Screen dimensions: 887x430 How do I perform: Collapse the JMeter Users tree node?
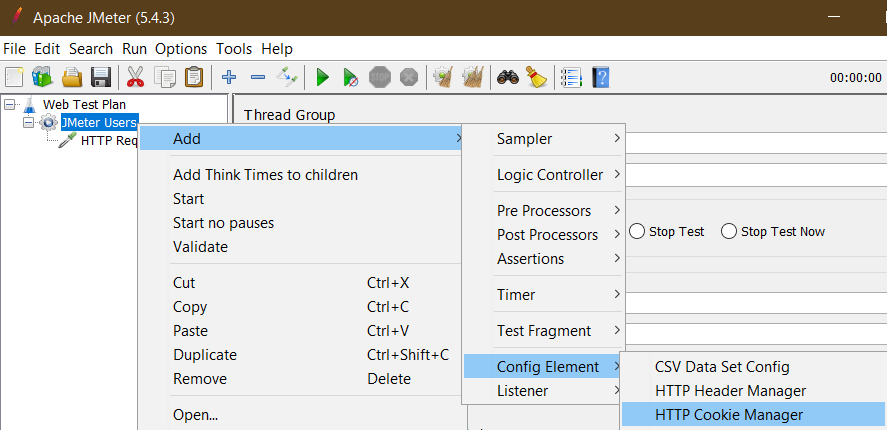[x=29, y=122]
